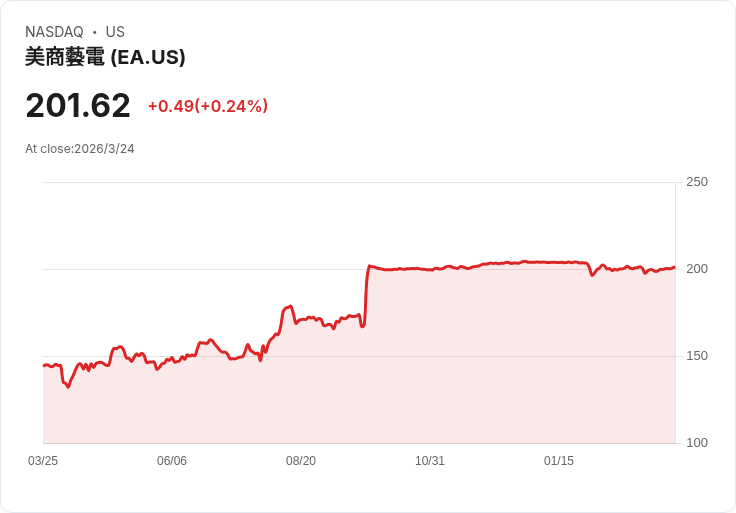Click the left start of the price line
This screenshot has height=513, width=736.
click(44, 365)
